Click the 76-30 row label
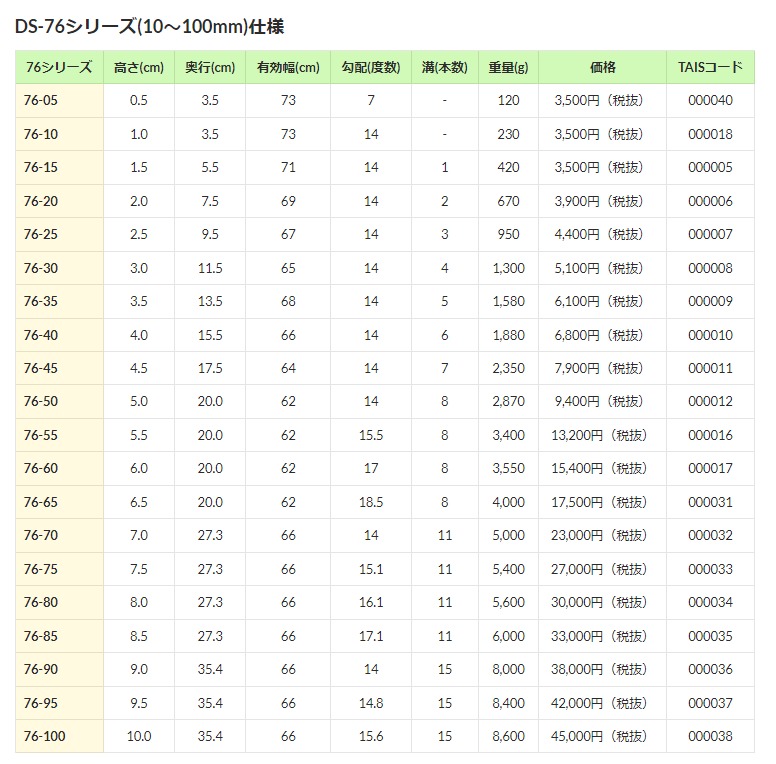 41,268
